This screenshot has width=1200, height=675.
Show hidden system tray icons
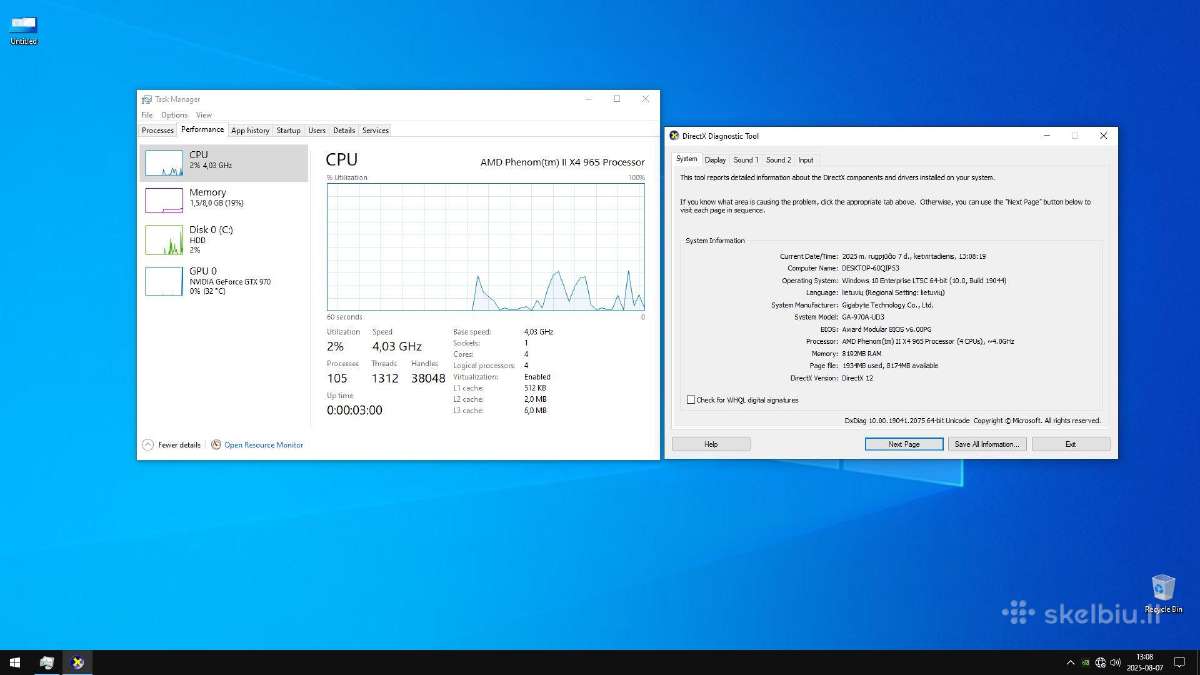click(1071, 662)
